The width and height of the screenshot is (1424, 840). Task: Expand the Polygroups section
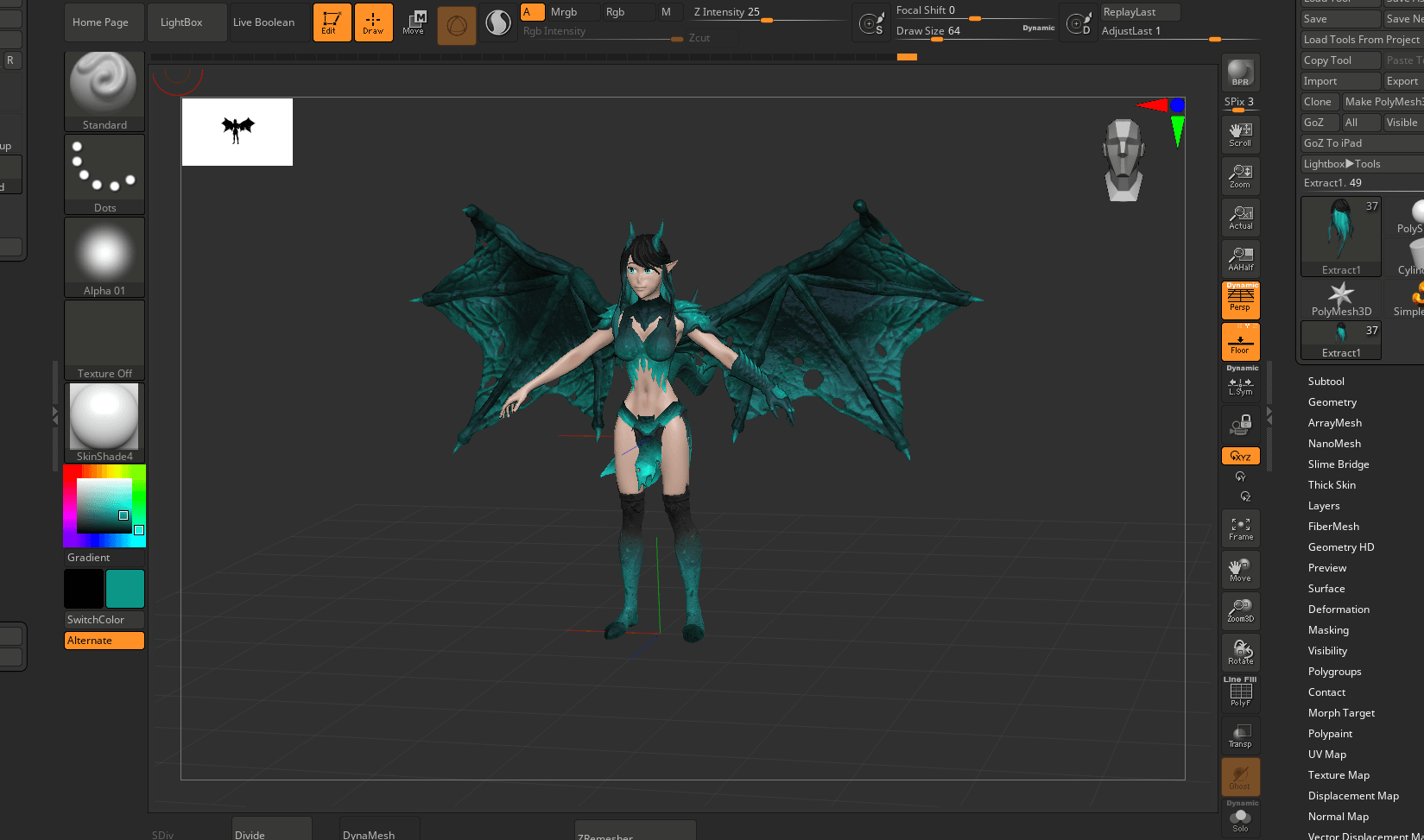tap(1334, 672)
